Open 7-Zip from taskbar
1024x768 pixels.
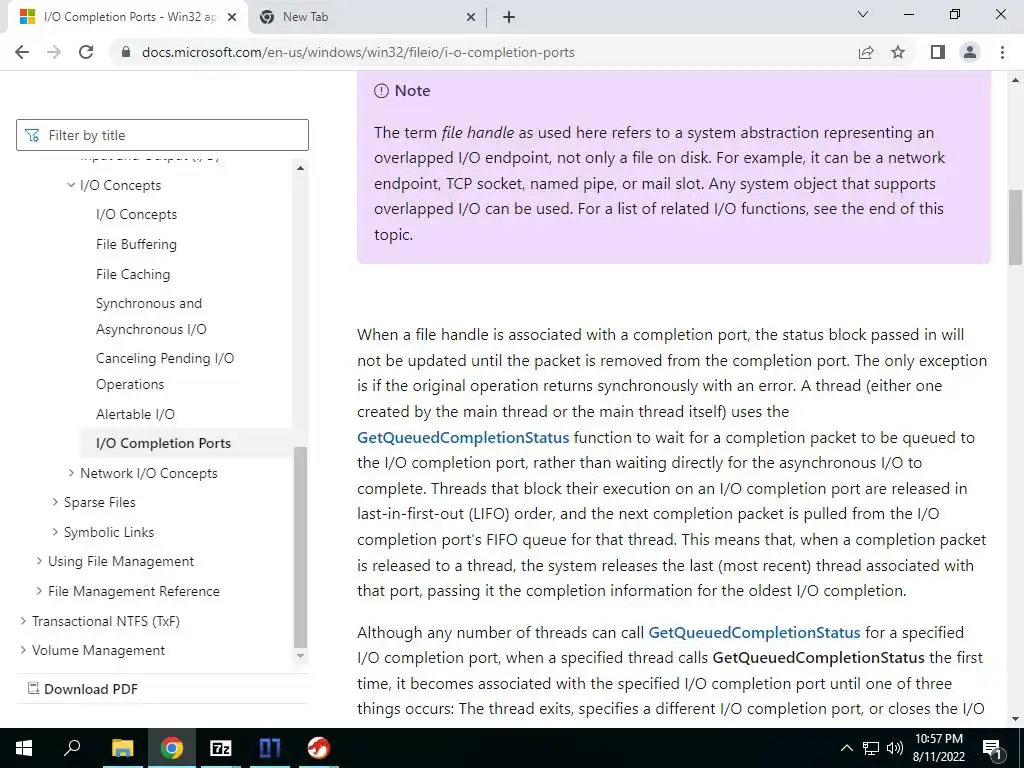[x=221, y=748]
